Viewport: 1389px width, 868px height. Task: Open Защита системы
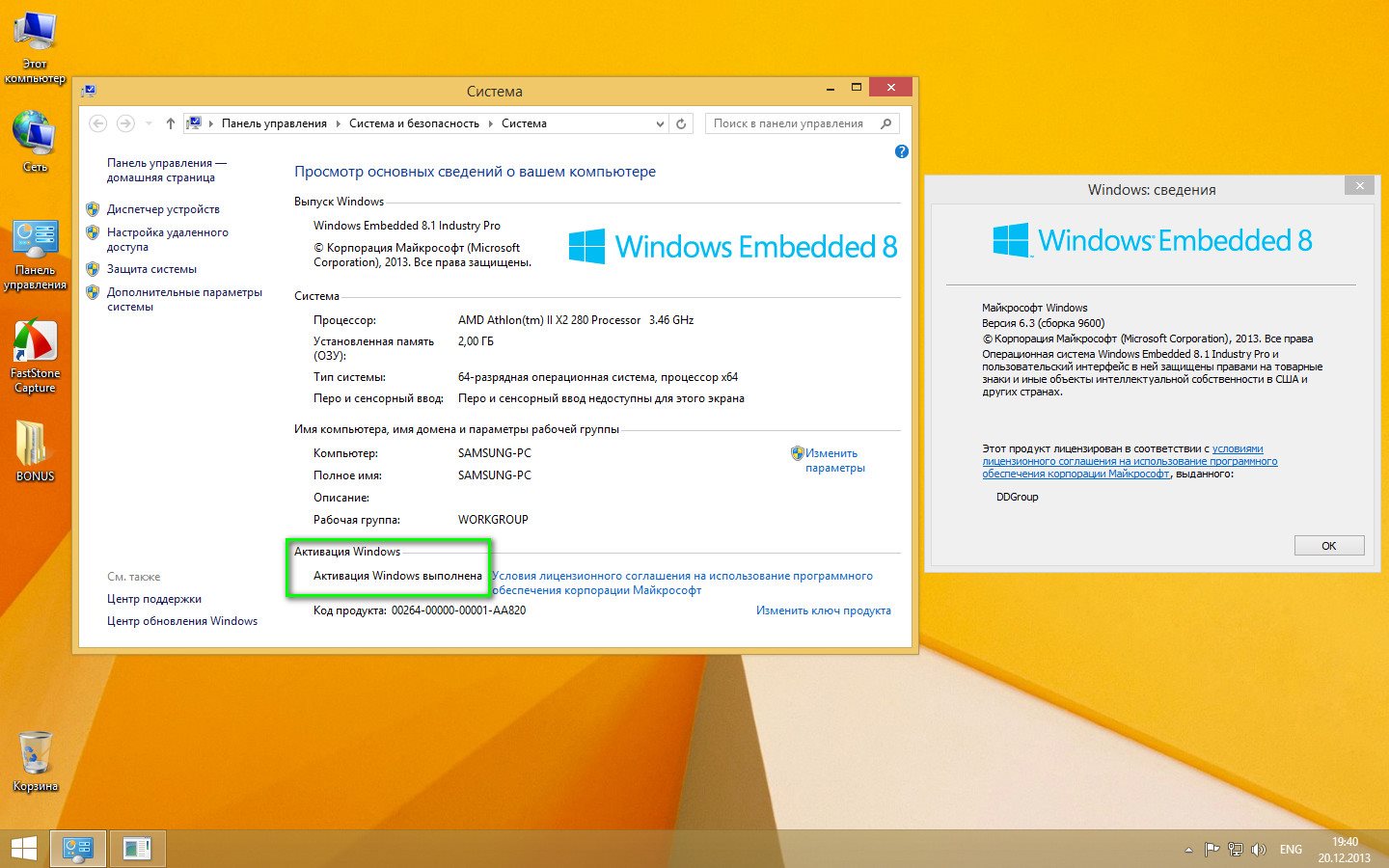pos(151,269)
